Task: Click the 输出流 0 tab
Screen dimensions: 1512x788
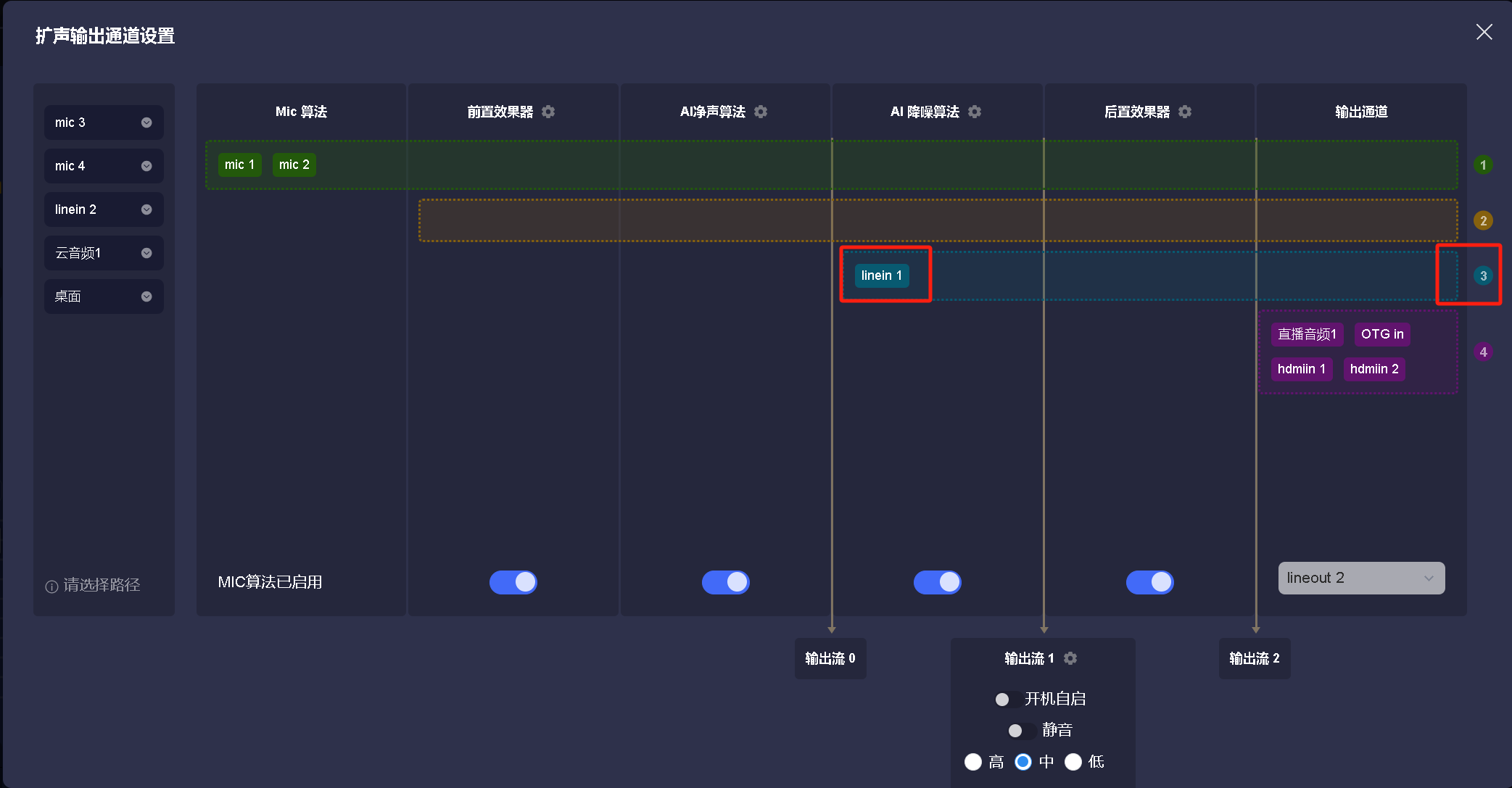Action: 830,658
